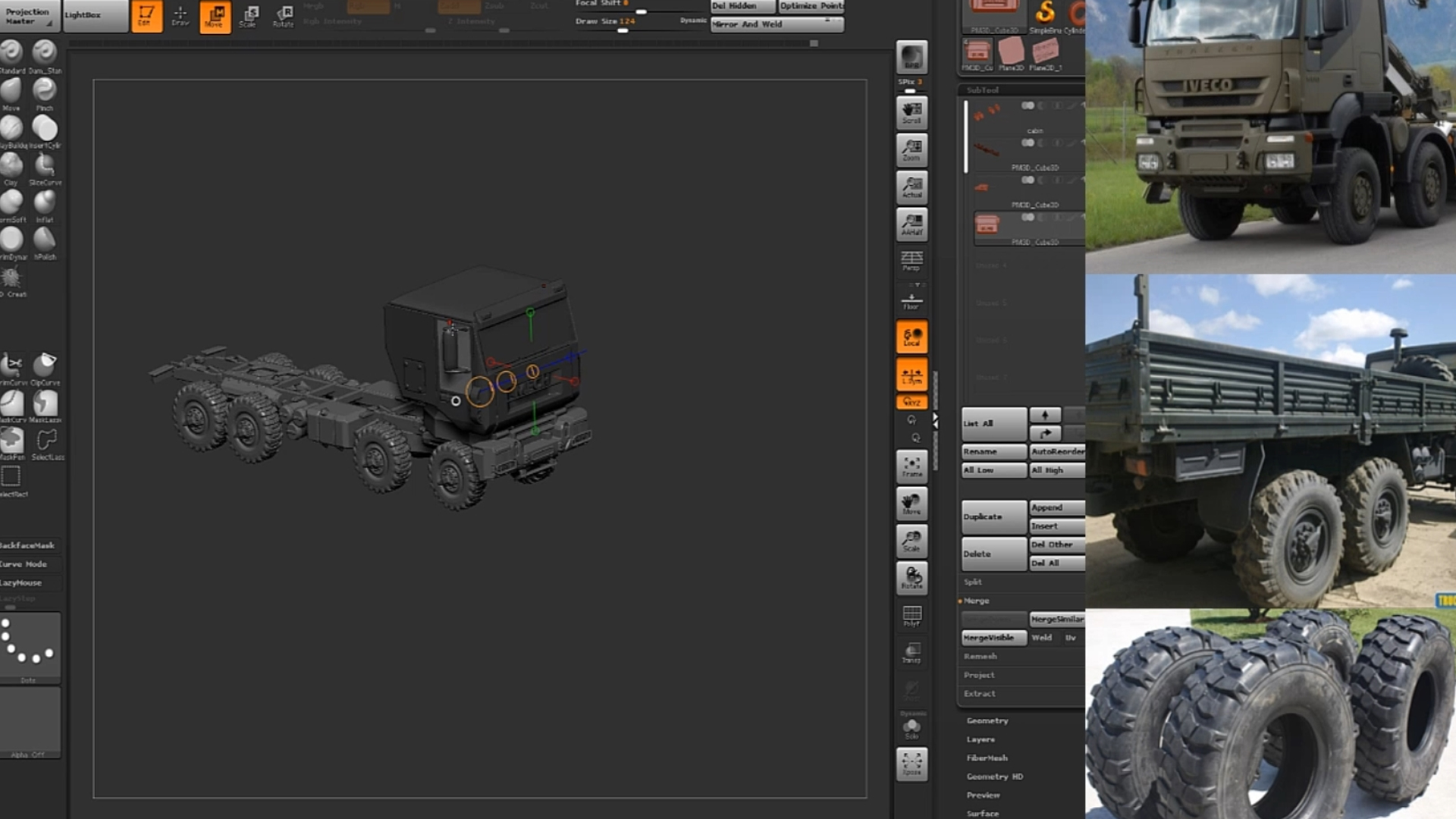Expand the Geometry subpalette
This screenshot has width=1456, height=819.
pos(987,720)
